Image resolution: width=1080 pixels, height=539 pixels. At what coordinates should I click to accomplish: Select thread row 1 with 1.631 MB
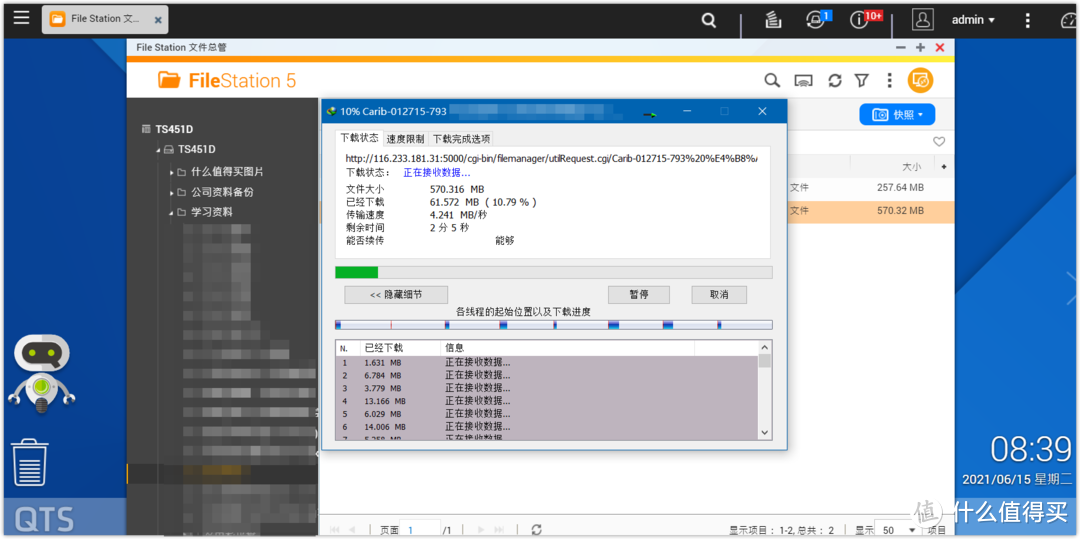pyautogui.click(x=547, y=362)
